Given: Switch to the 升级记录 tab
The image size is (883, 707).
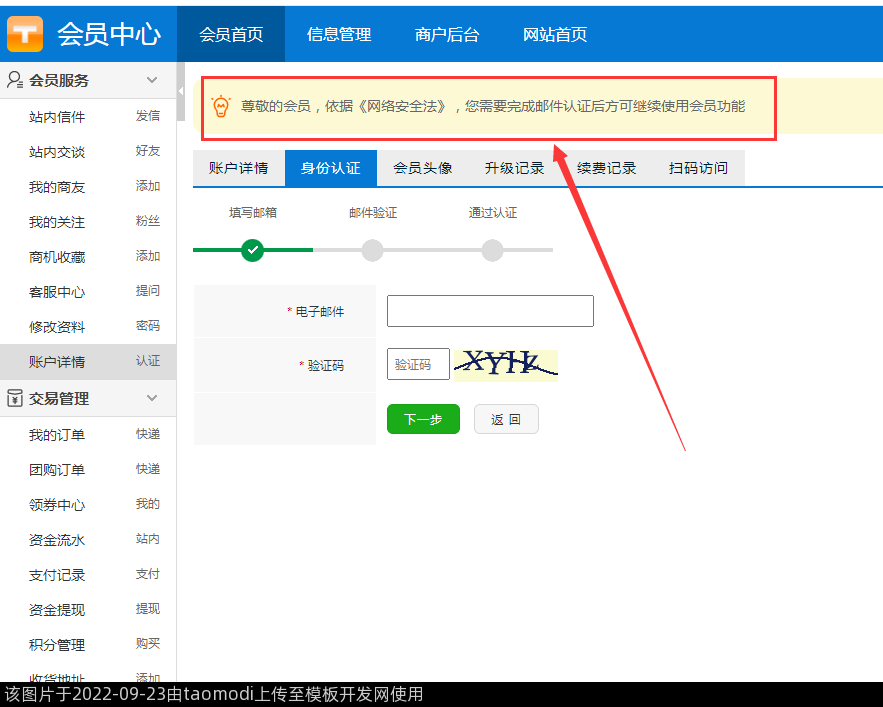Looking at the screenshot, I should pos(515,168).
